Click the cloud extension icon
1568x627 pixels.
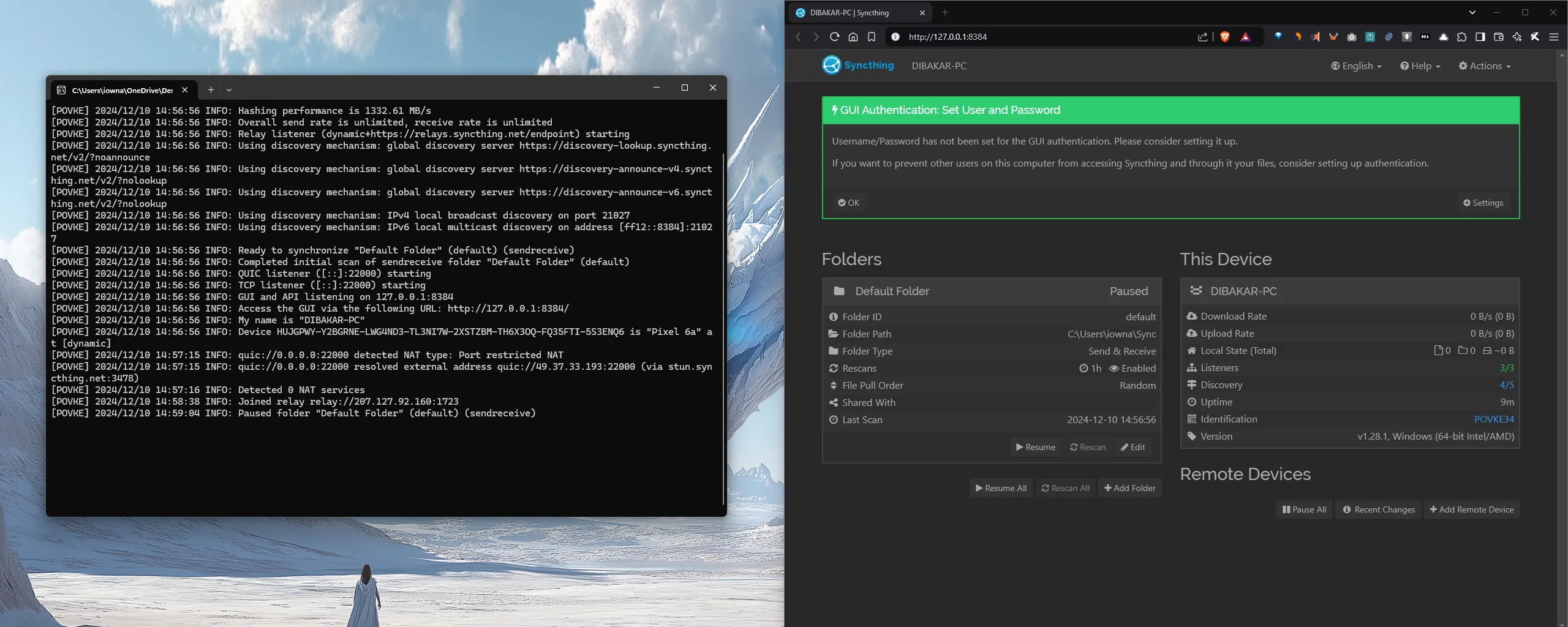1444,37
